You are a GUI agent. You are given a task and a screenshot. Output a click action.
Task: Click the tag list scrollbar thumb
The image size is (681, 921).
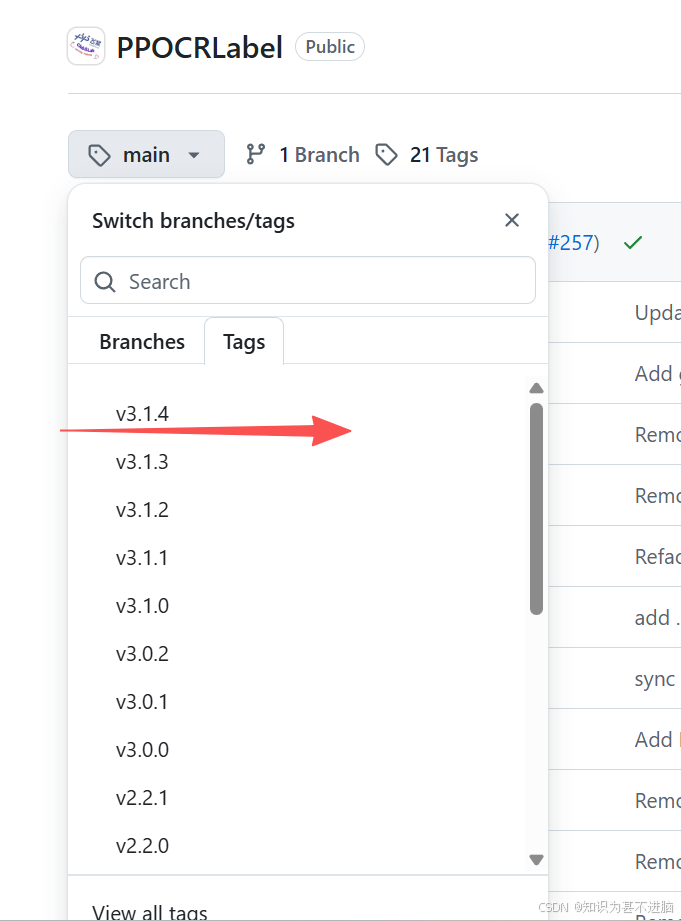tap(536, 509)
